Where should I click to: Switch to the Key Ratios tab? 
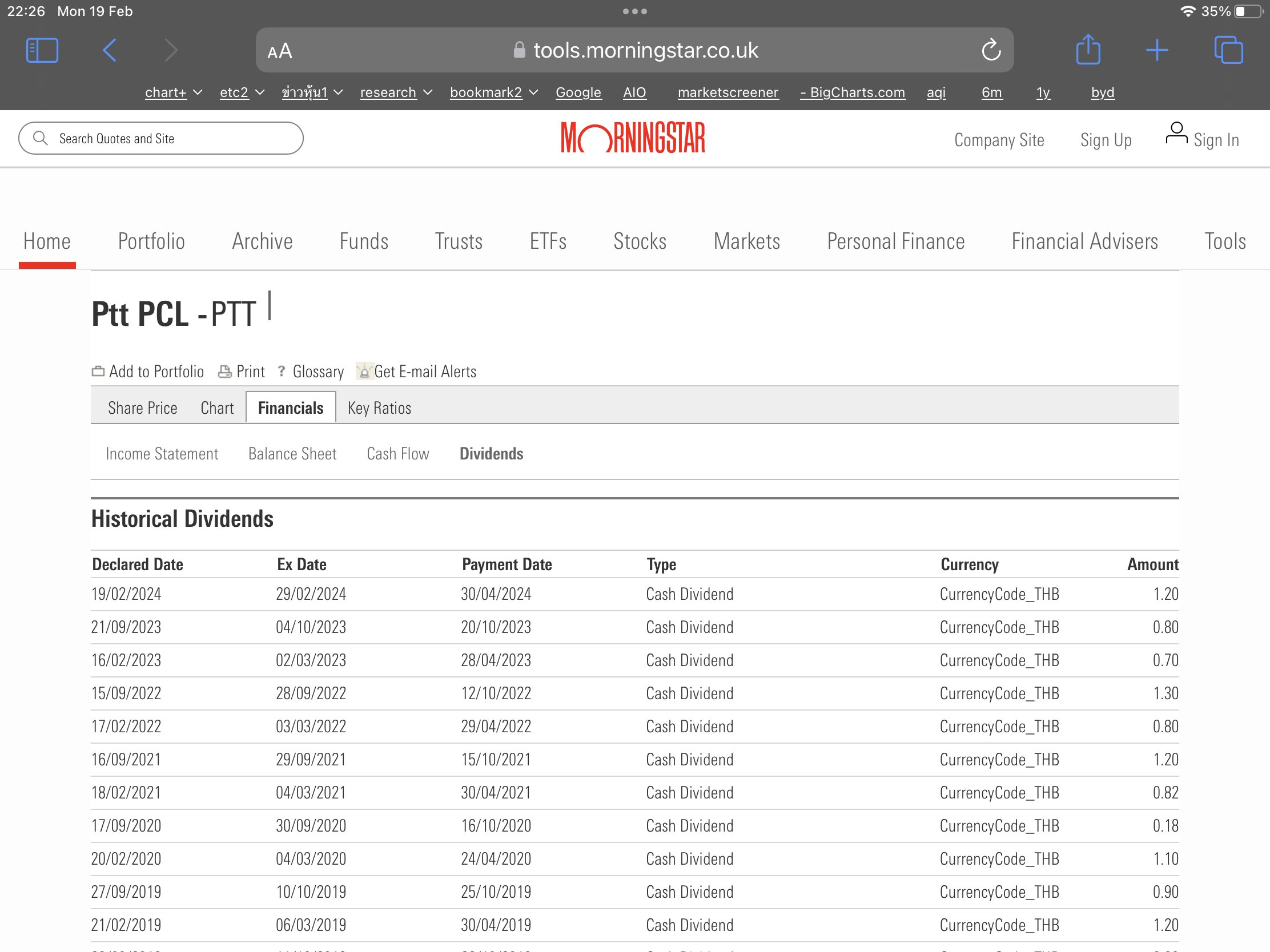(380, 408)
